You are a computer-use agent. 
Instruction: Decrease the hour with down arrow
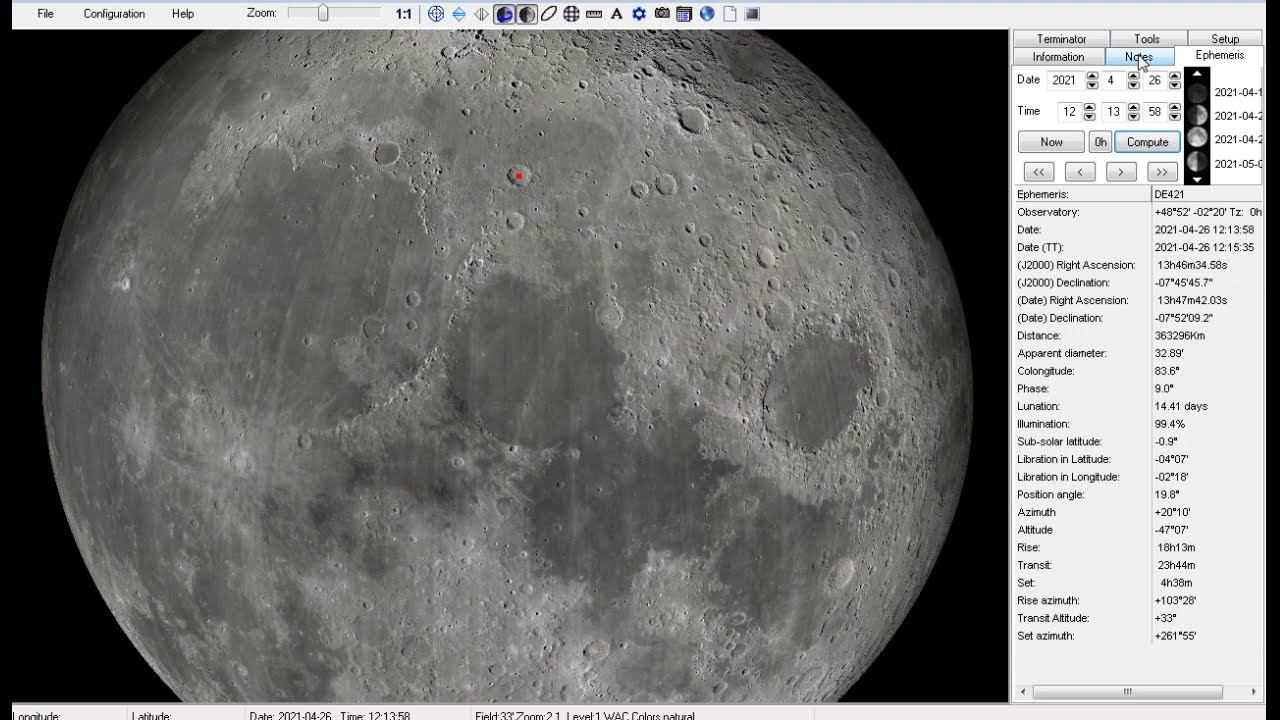click(1089, 117)
